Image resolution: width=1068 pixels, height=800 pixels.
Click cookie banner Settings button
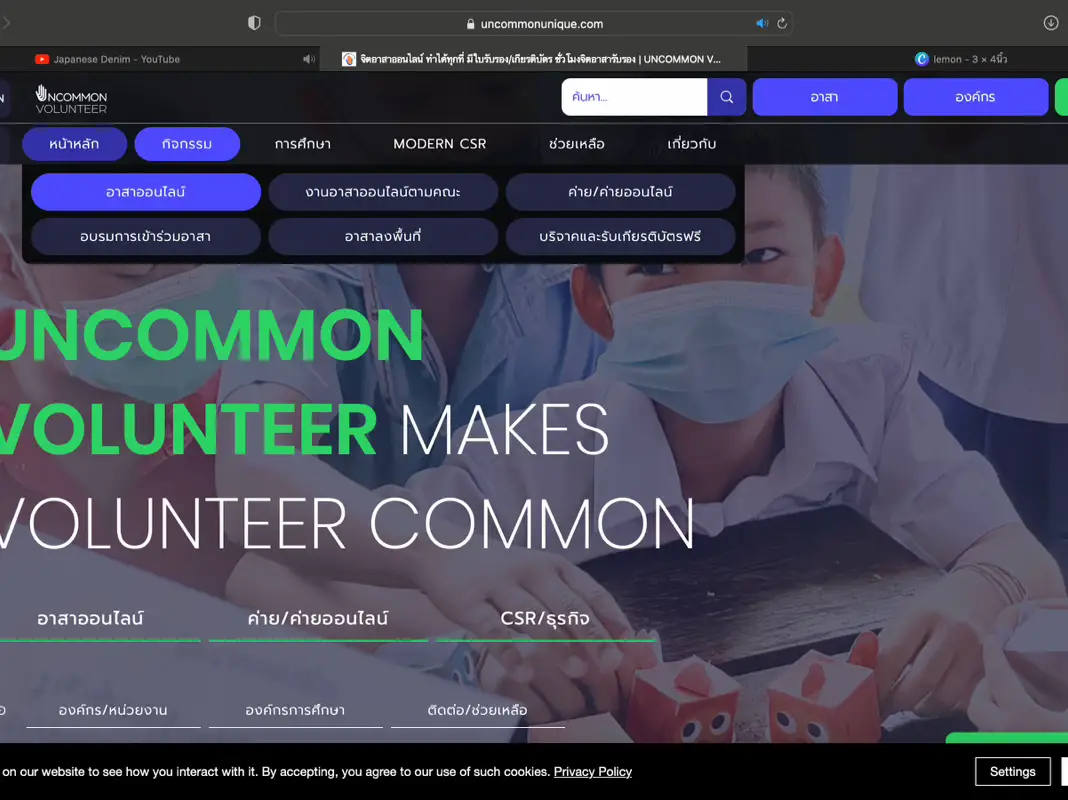[x=1012, y=772]
